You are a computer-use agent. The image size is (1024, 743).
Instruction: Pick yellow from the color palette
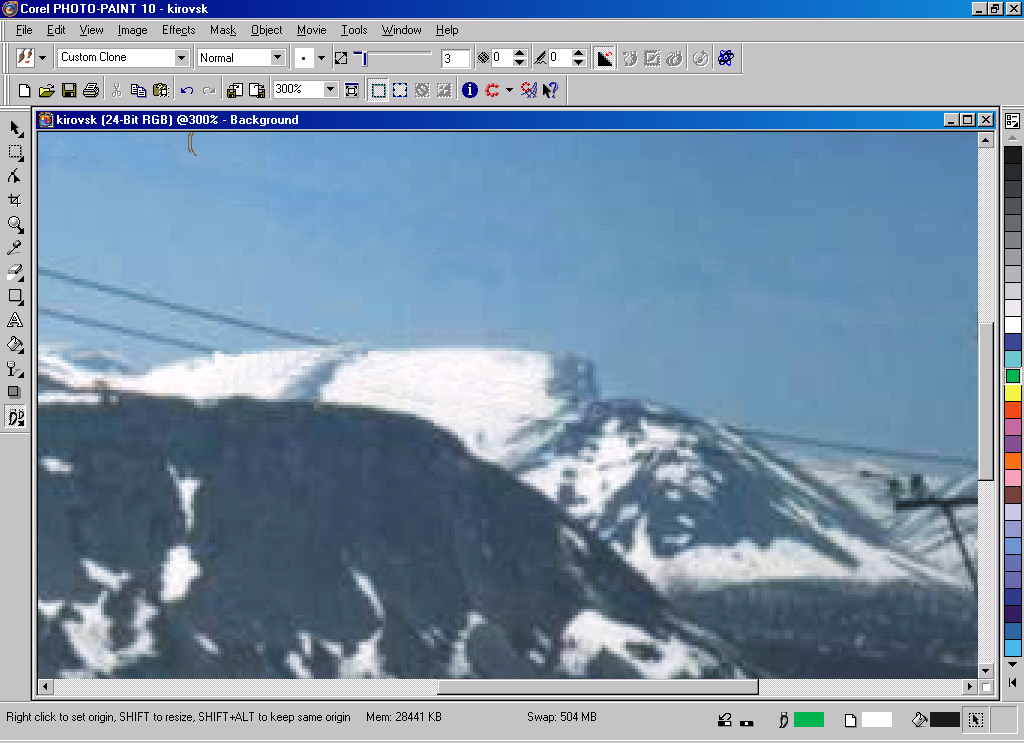tap(1012, 392)
